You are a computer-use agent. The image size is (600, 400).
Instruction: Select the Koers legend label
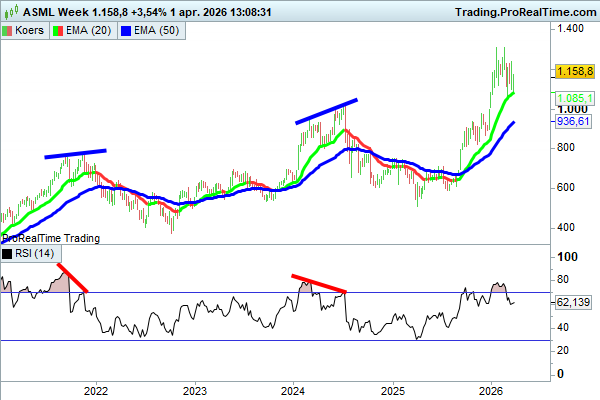[29, 31]
